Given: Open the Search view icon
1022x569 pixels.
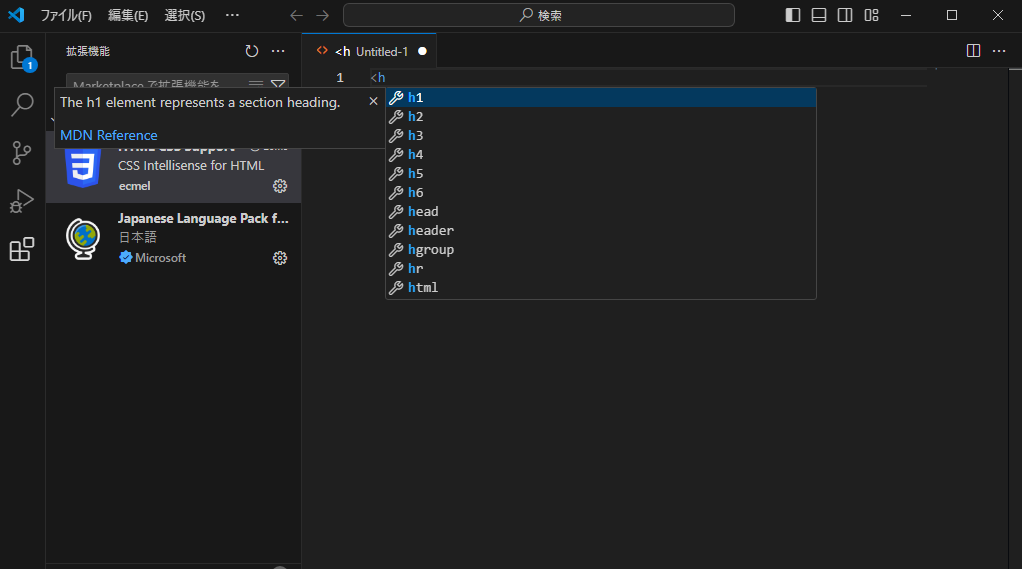Looking at the screenshot, I should click(x=22, y=105).
